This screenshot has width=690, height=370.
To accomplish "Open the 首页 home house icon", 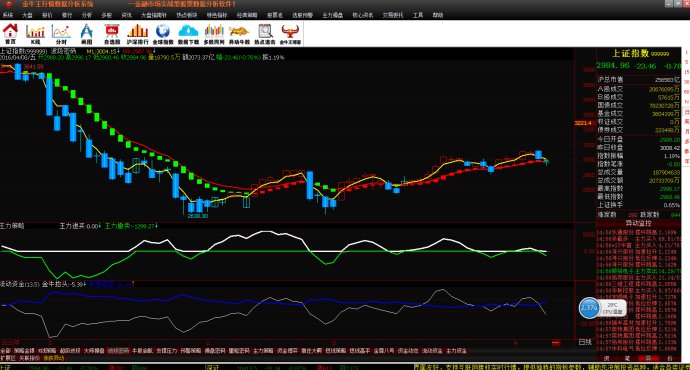I will tap(10, 33).
